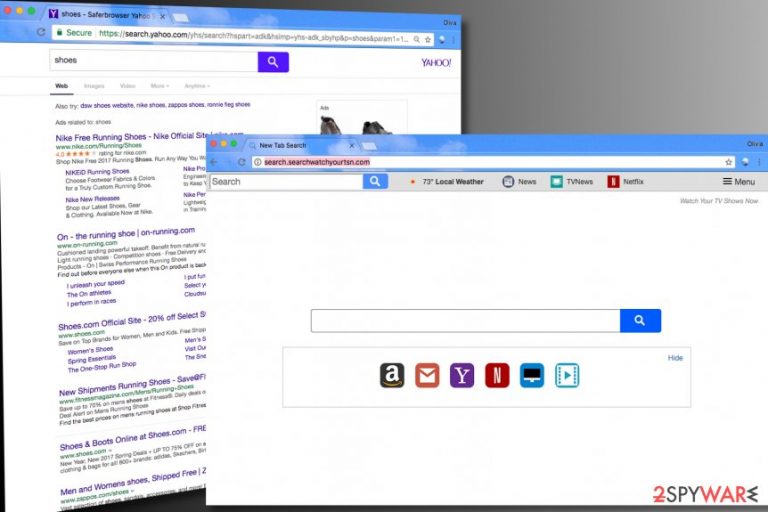The height and width of the screenshot is (512, 768).
Task: Open the video play shortcut icon
Action: pyautogui.click(x=567, y=376)
